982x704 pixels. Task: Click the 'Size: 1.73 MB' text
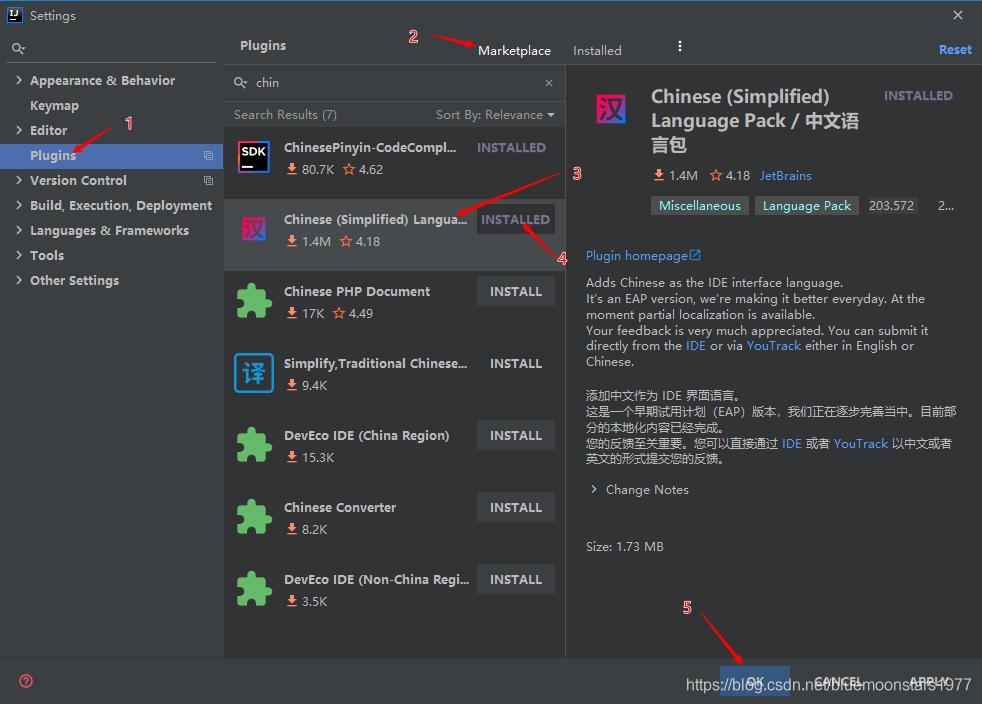point(624,546)
